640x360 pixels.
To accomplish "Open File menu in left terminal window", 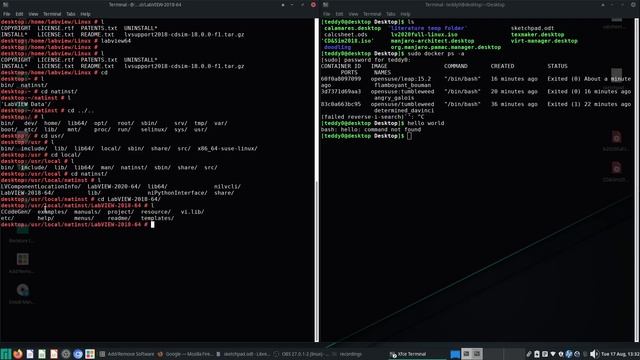I will coord(7,14).
